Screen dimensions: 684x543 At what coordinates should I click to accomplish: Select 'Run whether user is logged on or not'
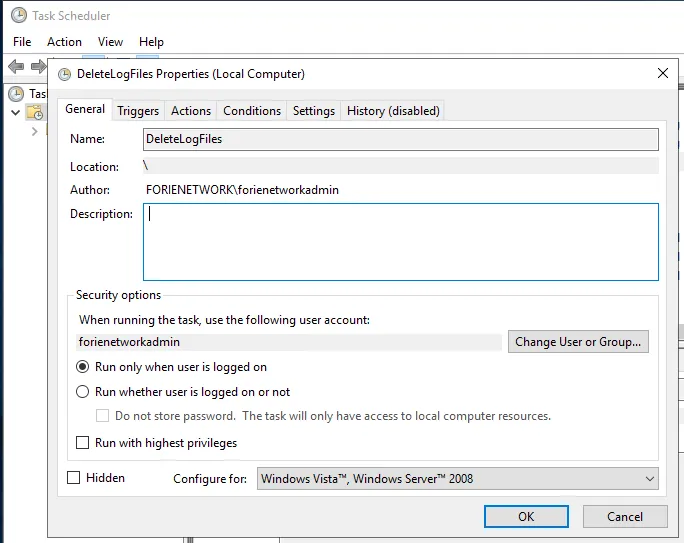point(84,392)
